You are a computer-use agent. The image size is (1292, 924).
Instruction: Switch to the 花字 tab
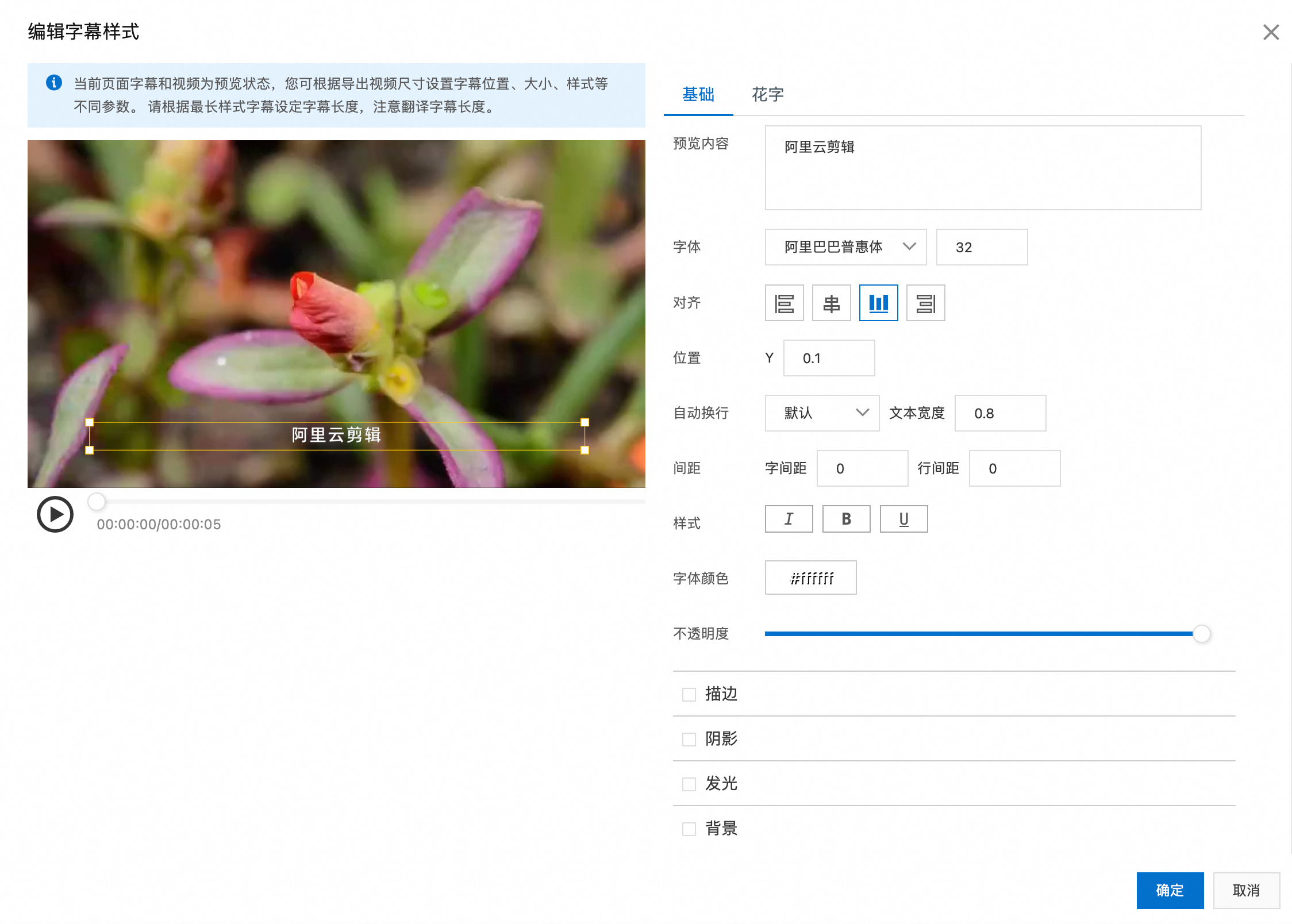[x=768, y=94]
